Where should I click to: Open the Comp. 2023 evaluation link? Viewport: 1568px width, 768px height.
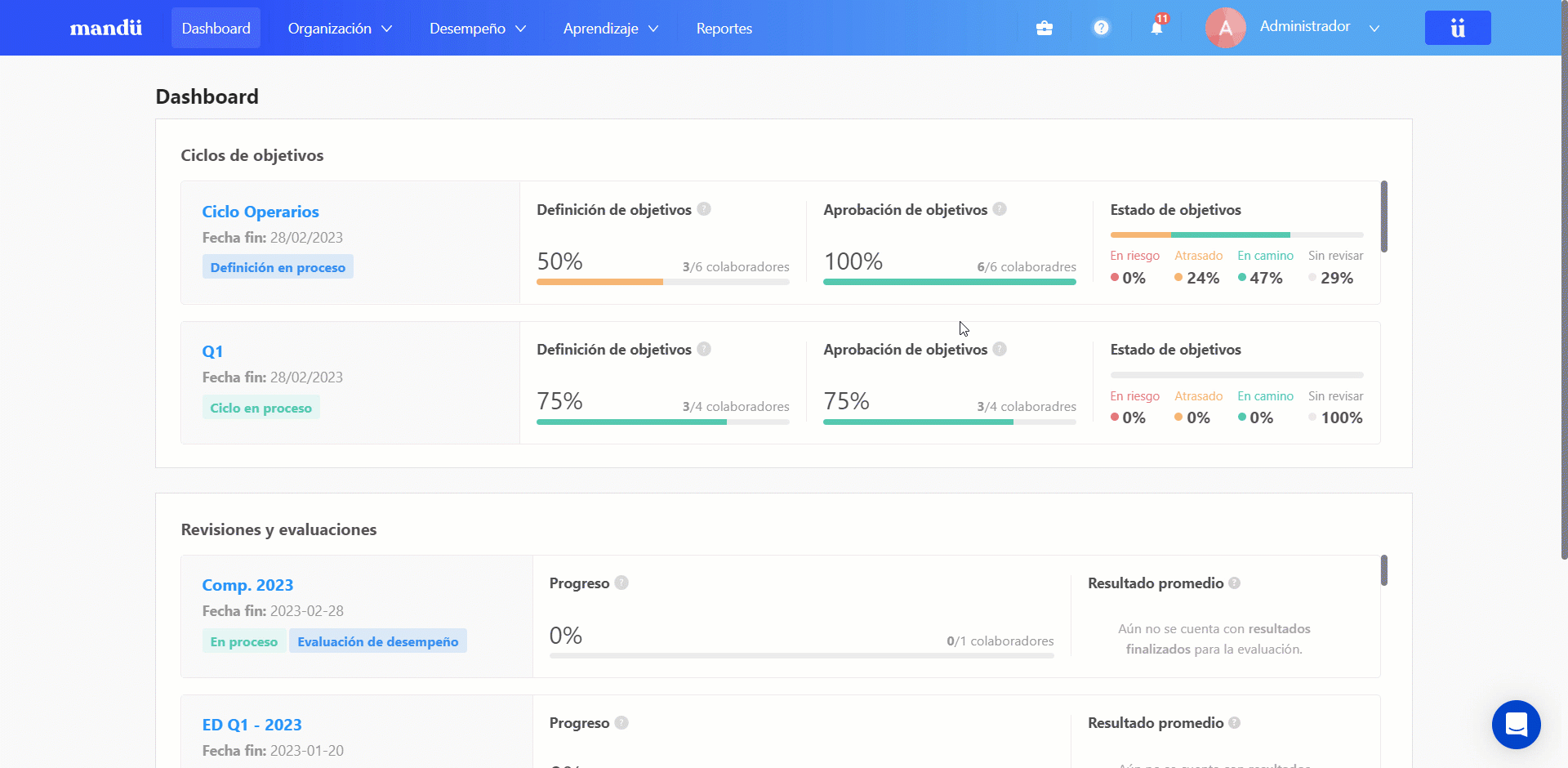point(247,585)
